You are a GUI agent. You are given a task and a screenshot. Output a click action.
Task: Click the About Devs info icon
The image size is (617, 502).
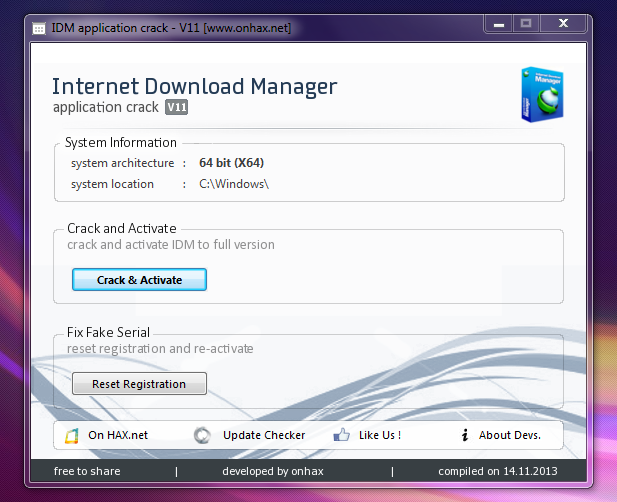465,435
